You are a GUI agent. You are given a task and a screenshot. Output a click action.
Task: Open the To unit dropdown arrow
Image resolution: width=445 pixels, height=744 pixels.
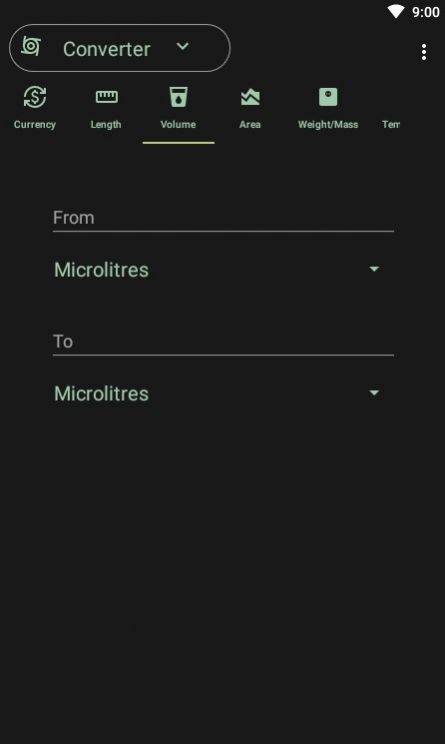(374, 393)
